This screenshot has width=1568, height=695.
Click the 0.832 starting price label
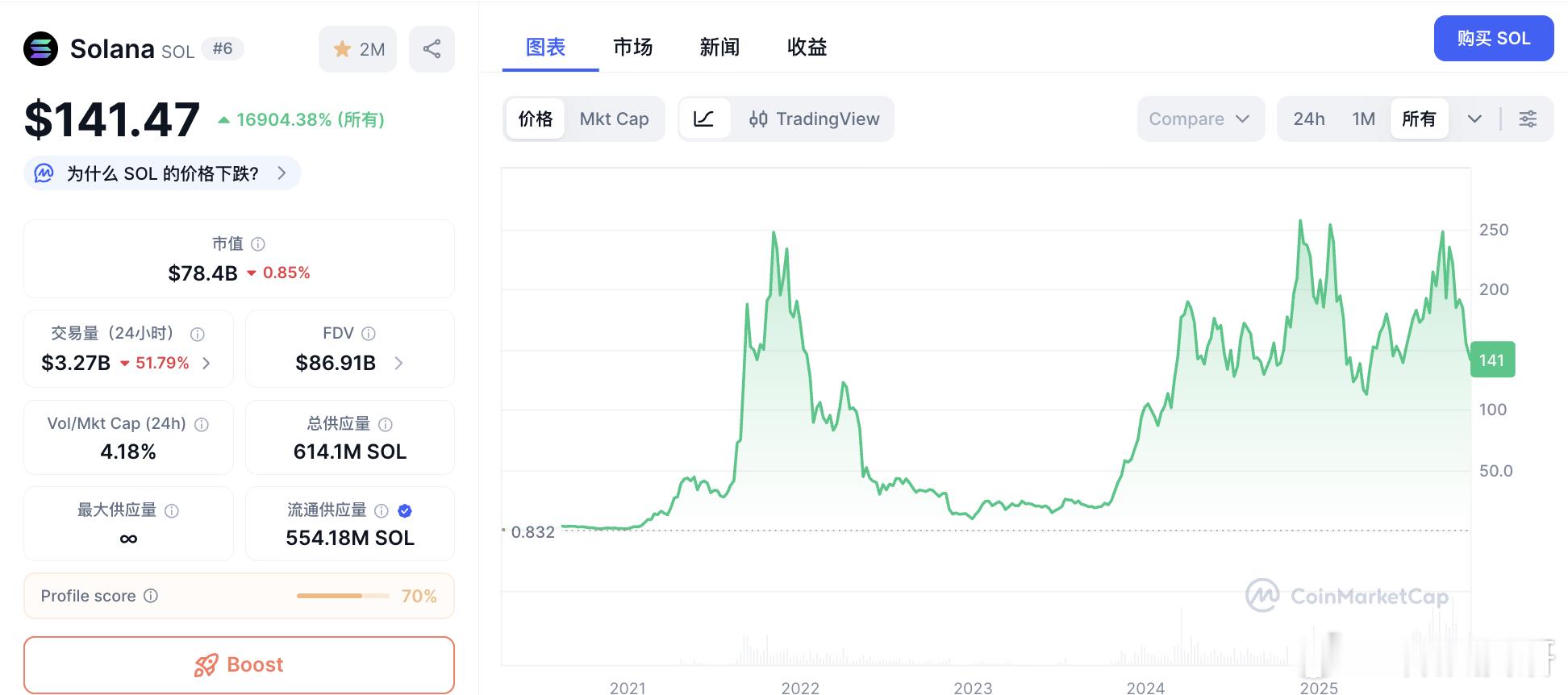[x=532, y=532]
